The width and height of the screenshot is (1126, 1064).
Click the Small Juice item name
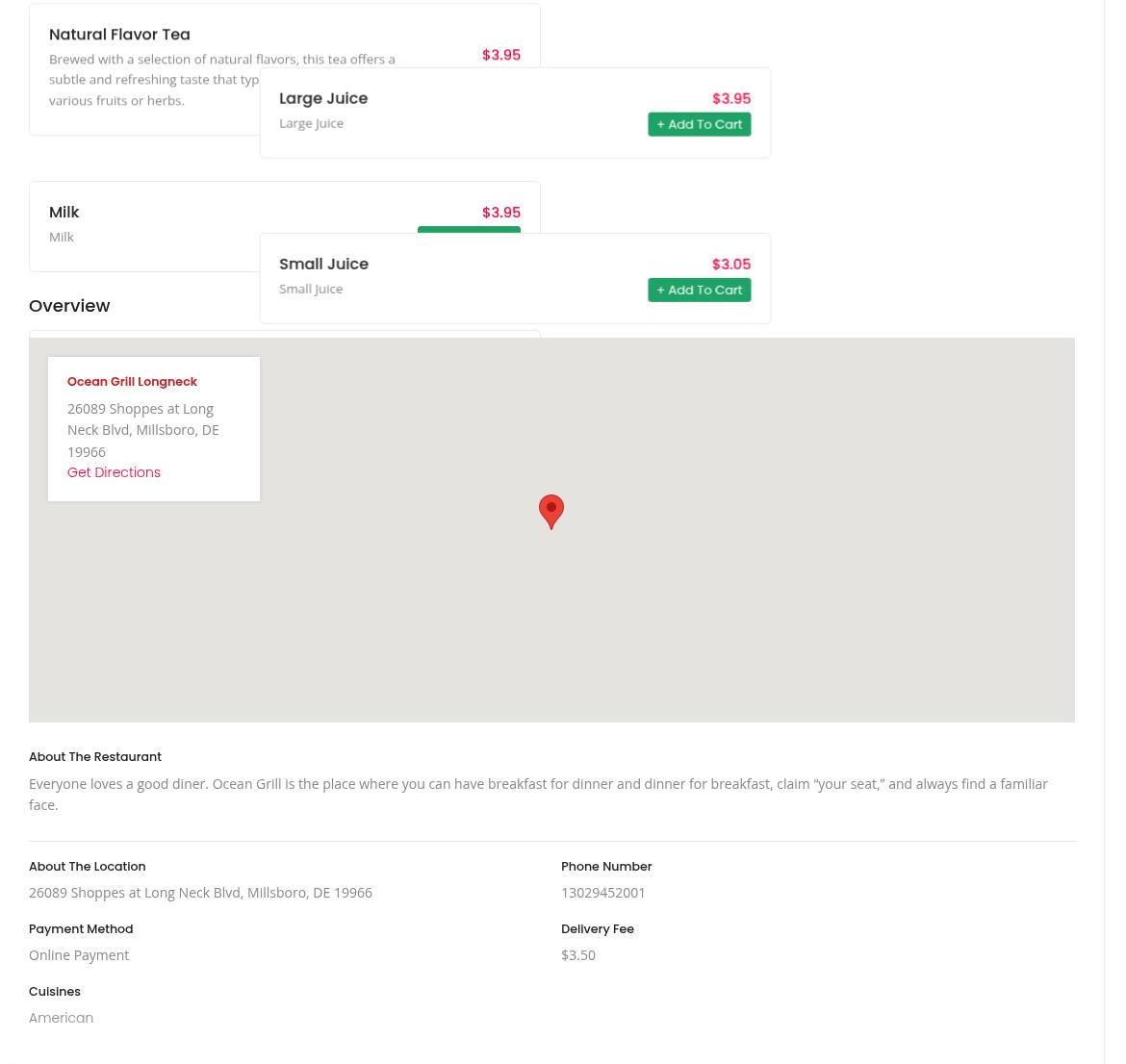[323, 264]
